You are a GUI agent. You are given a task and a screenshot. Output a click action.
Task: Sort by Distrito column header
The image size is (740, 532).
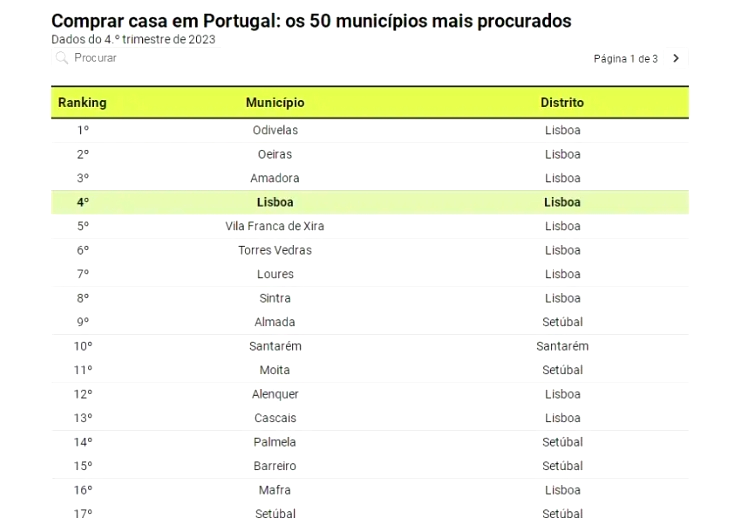562,102
